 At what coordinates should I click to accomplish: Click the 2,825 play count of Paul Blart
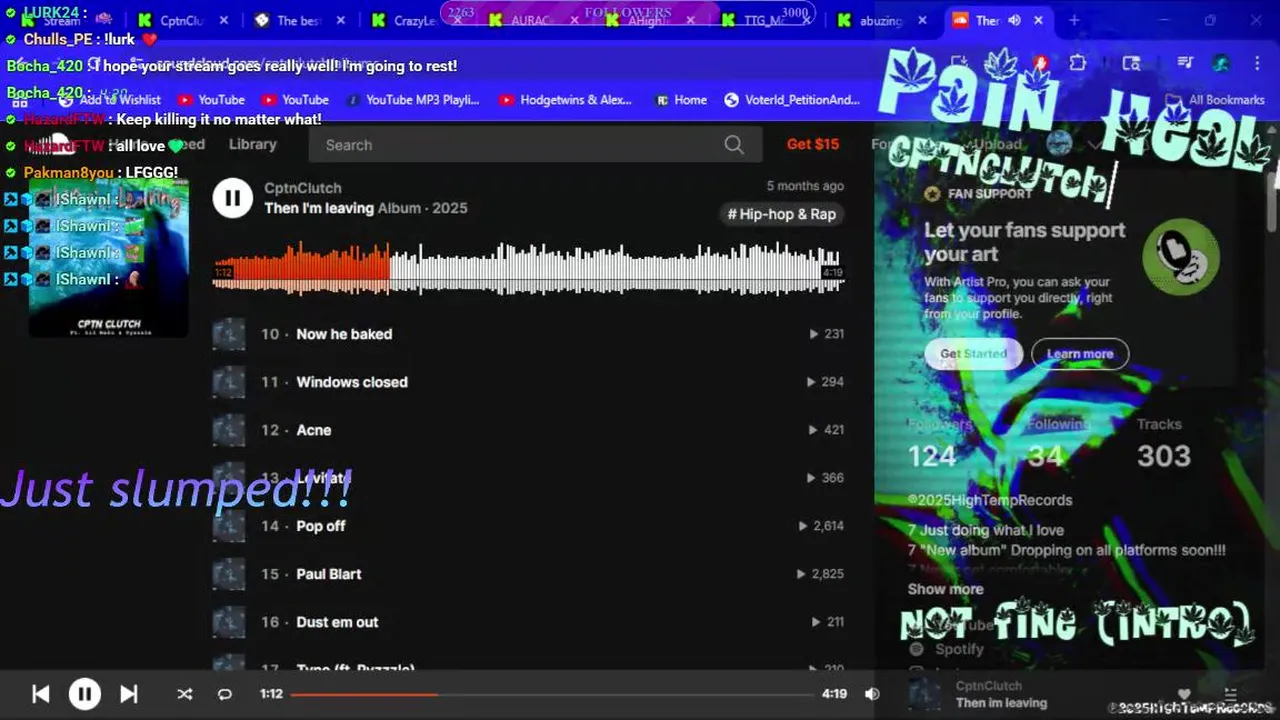820,574
